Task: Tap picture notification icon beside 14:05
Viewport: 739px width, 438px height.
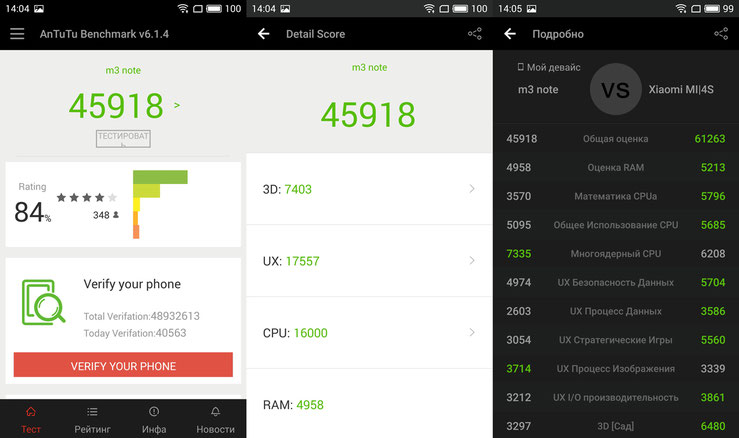Action: point(532,8)
